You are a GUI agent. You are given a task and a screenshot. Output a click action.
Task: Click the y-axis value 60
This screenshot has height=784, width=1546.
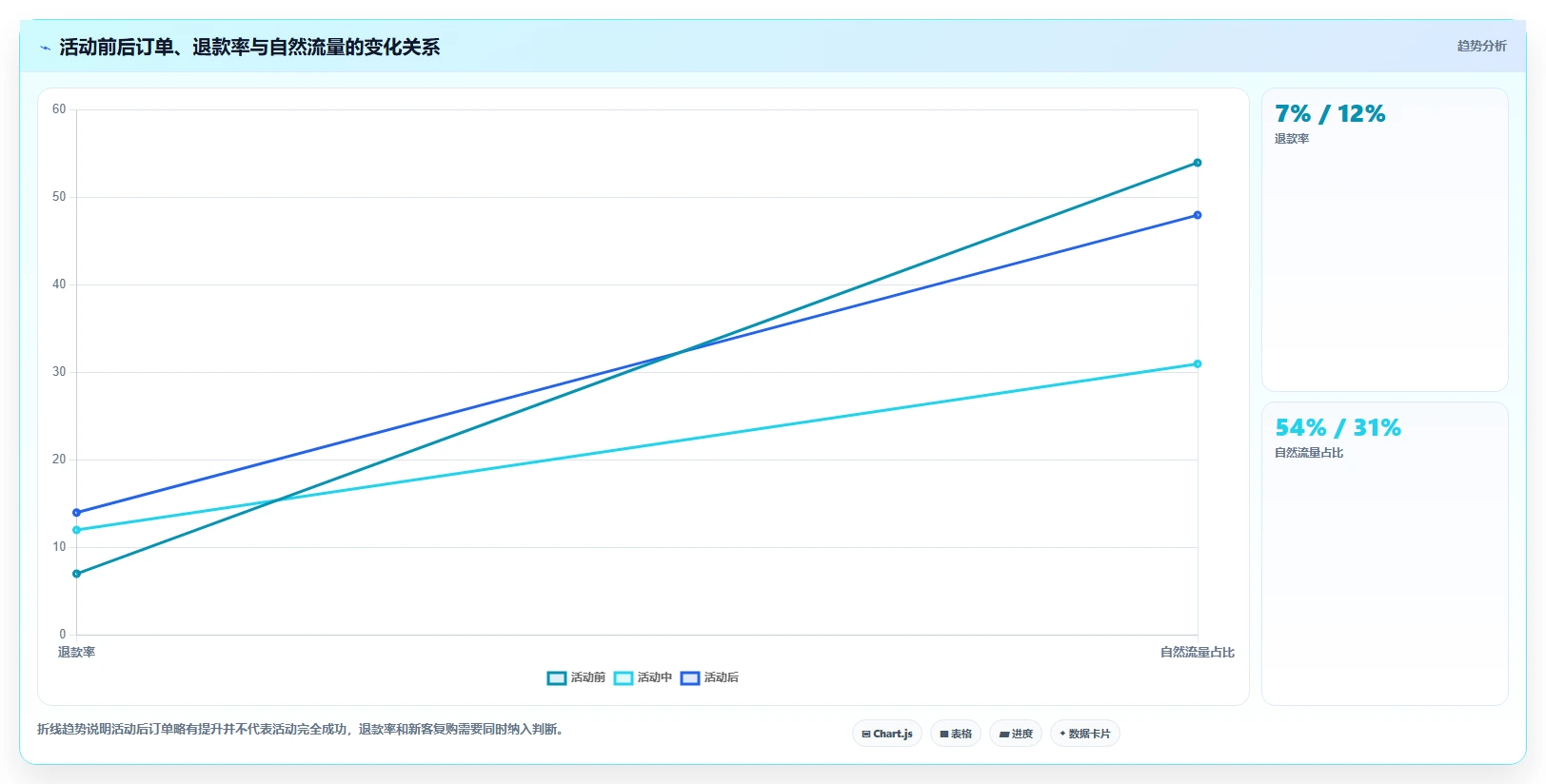click(x=59, y=109)
